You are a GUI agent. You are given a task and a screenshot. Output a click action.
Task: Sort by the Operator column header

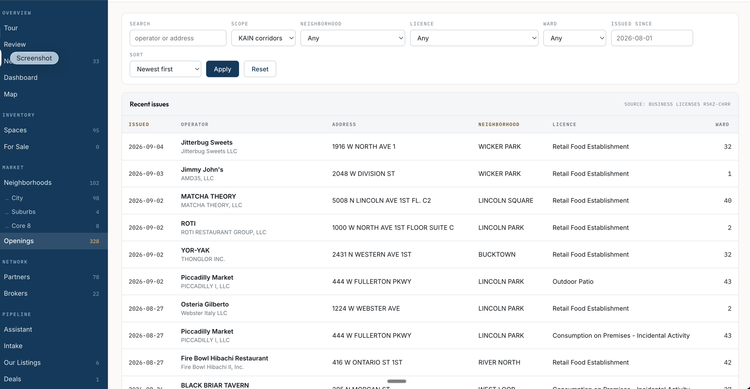coord(194,124)
